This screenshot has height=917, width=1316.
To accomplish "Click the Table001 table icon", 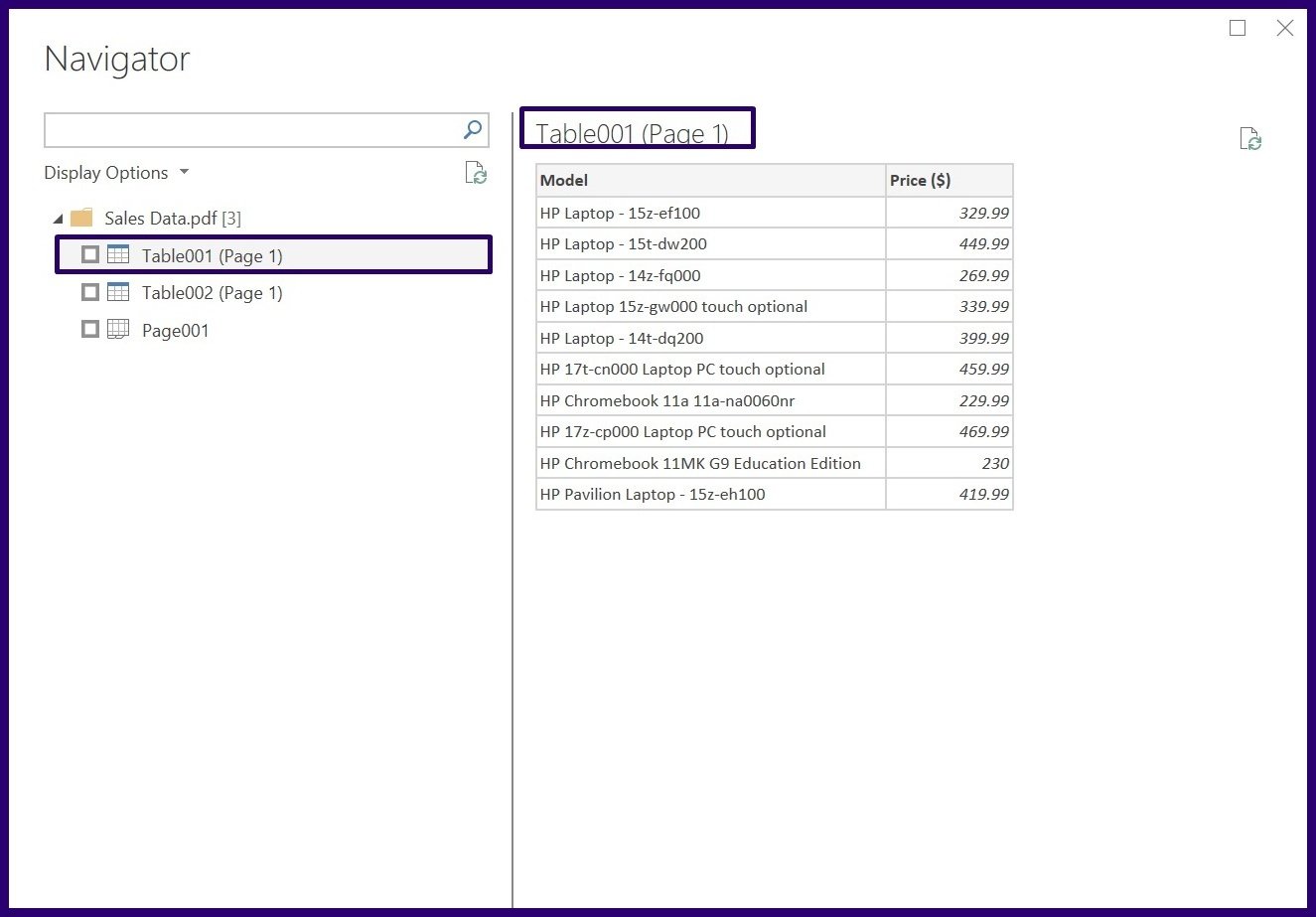I will tap(118, 255).
